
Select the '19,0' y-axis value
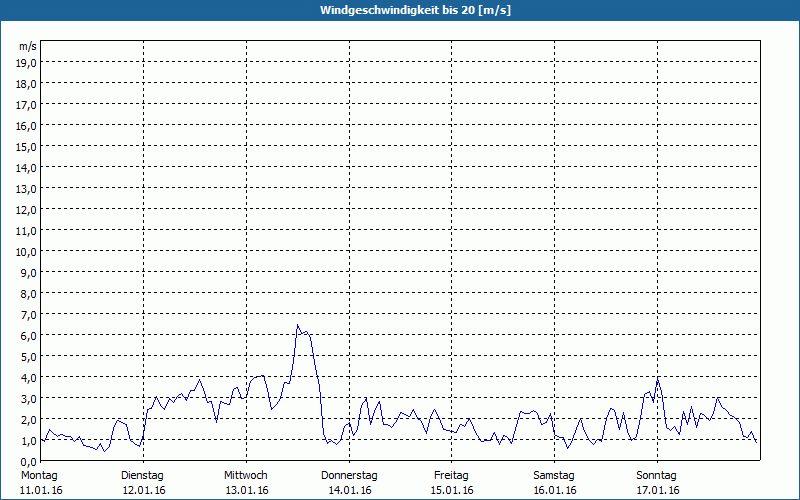click(27, 63)
